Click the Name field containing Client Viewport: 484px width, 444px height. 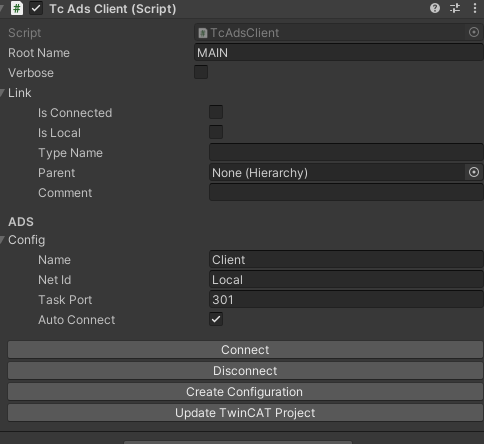[x=346, y=259]
